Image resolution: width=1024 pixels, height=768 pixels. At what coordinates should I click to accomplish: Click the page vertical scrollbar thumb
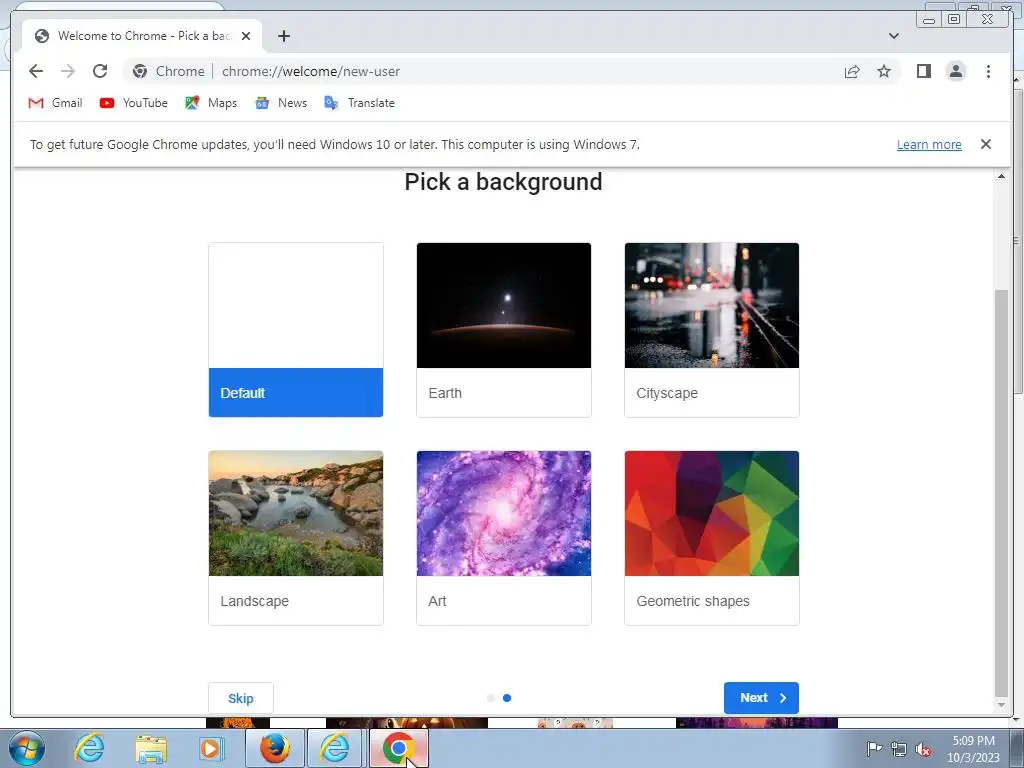click(x=1001, y=493)
